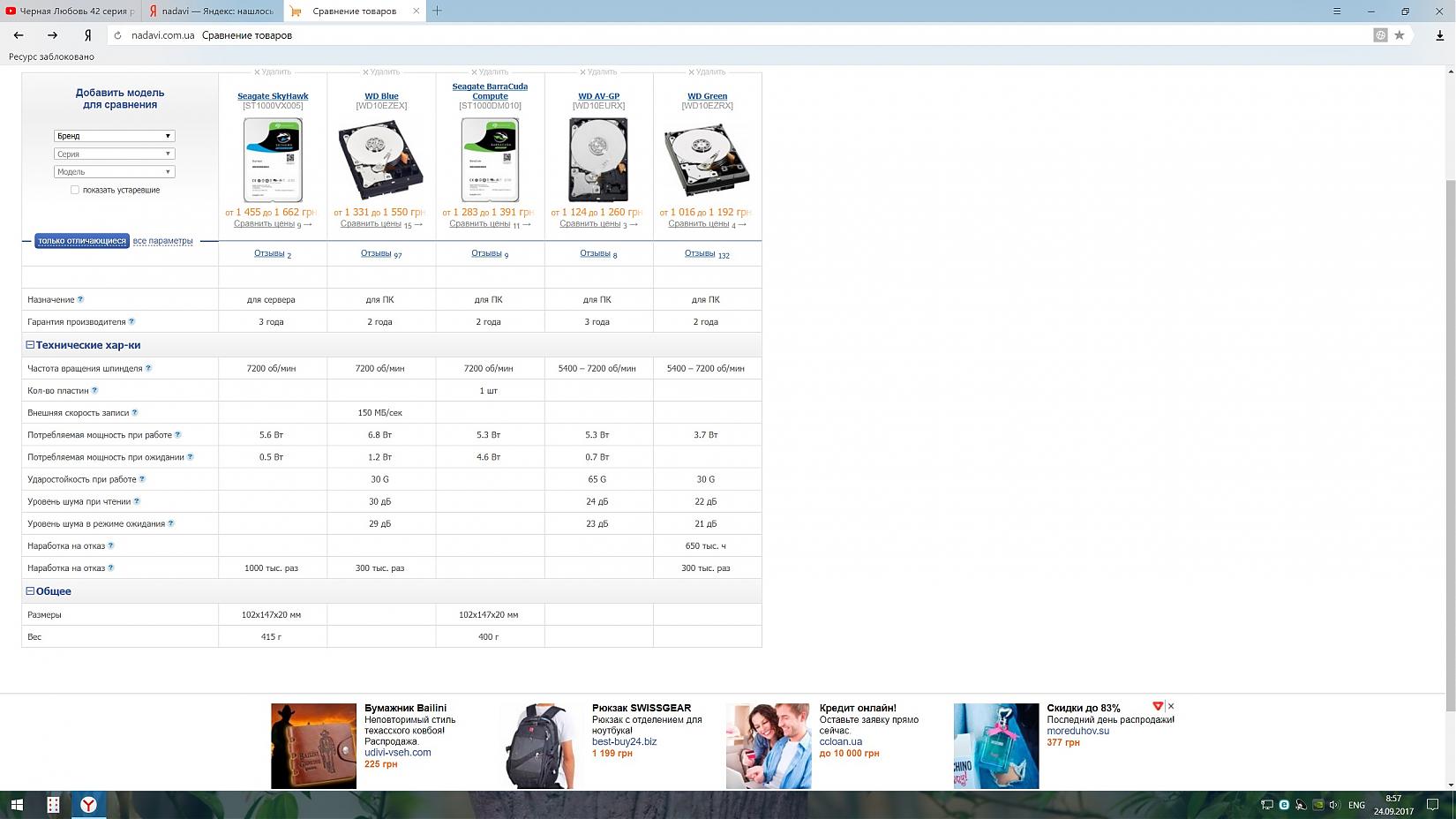Open the Бренд dropdown
Image resolution: width=1456 pixels, height=819 pixels.
click(x=115, y=136)
